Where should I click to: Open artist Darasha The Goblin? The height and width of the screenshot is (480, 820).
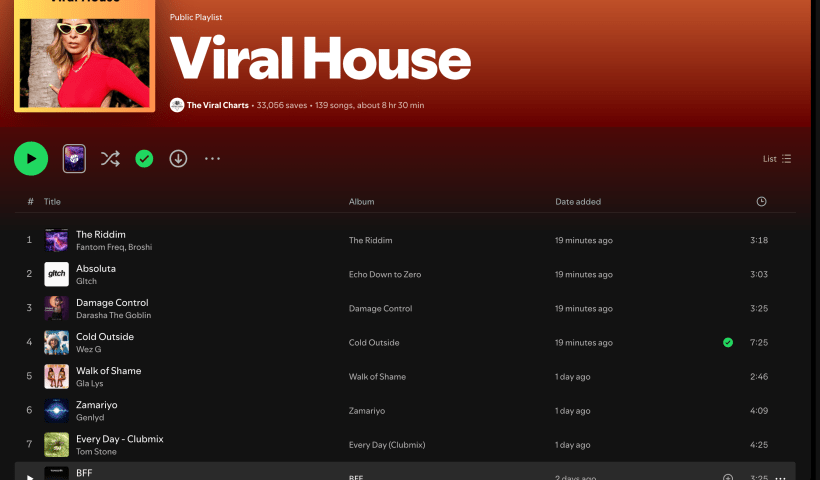pyautogui.click(x=114, y=315)
